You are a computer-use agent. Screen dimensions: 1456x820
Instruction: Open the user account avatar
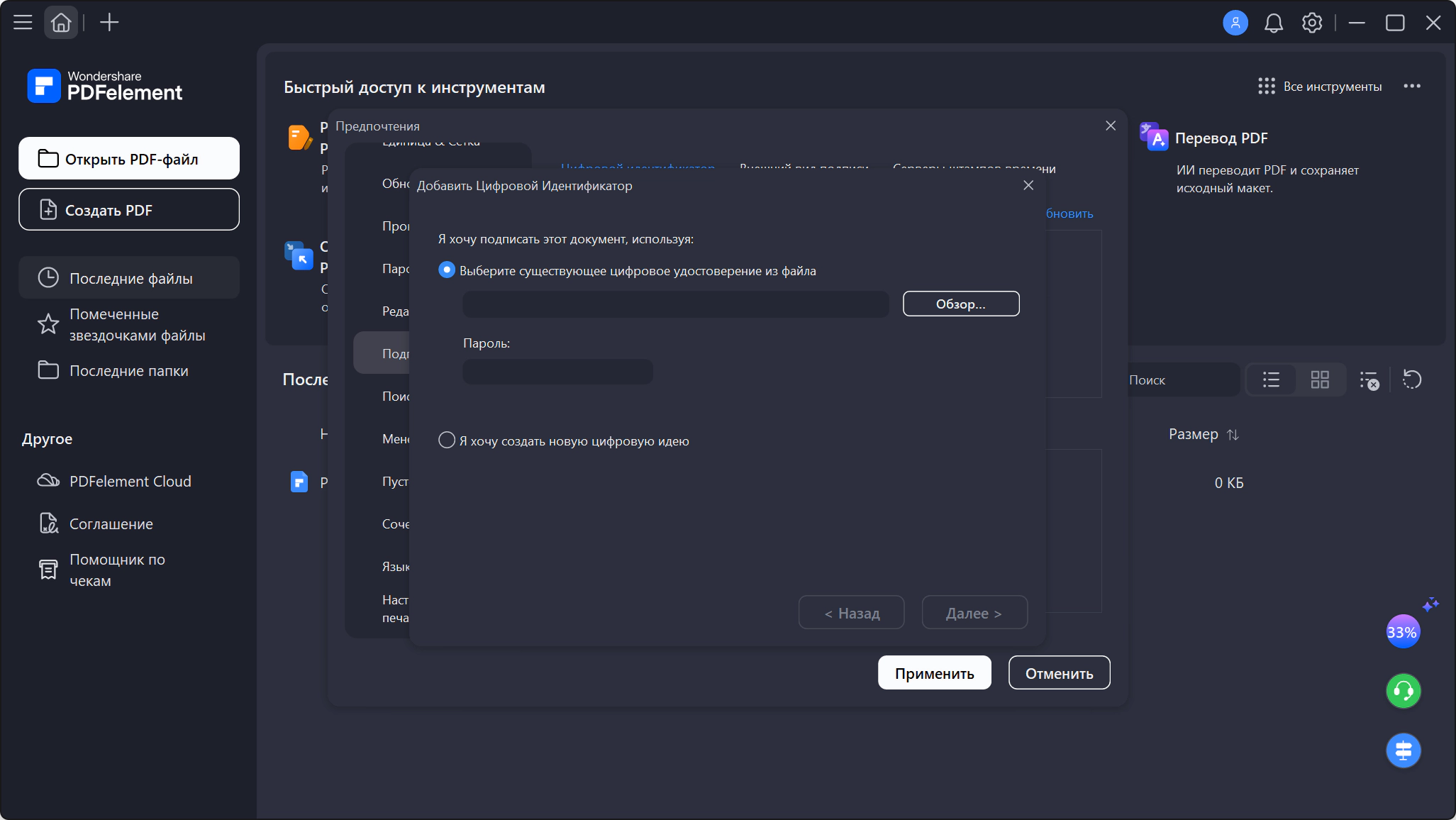(x=1235, y=23)
